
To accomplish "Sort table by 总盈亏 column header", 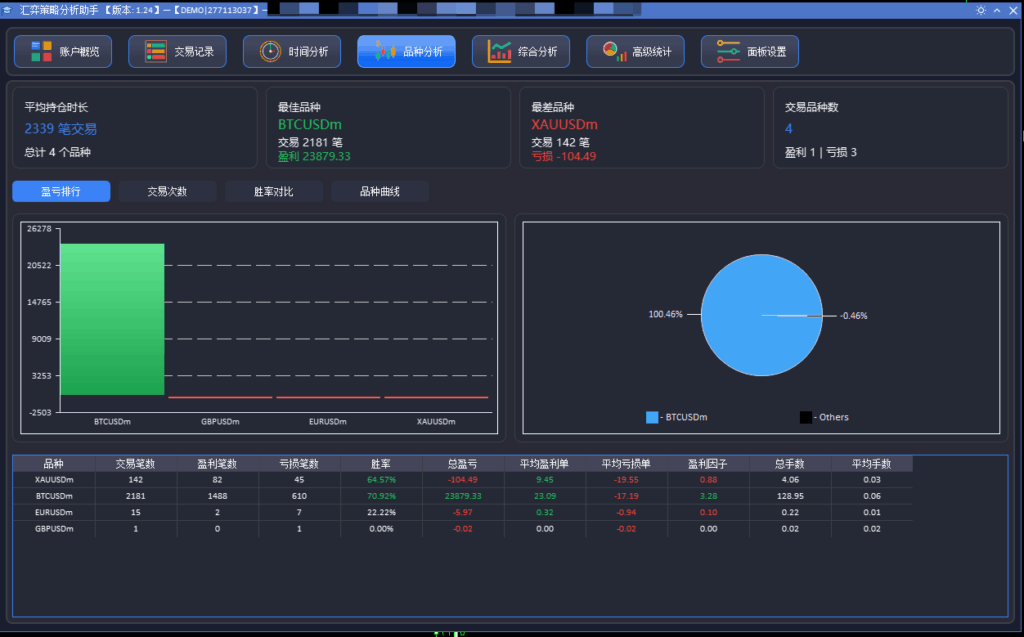I will tap(462, 464).
